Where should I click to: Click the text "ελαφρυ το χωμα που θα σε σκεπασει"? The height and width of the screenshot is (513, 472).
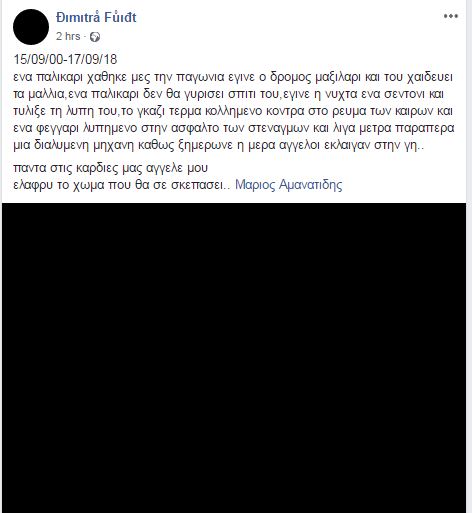[x=118, y=185]
